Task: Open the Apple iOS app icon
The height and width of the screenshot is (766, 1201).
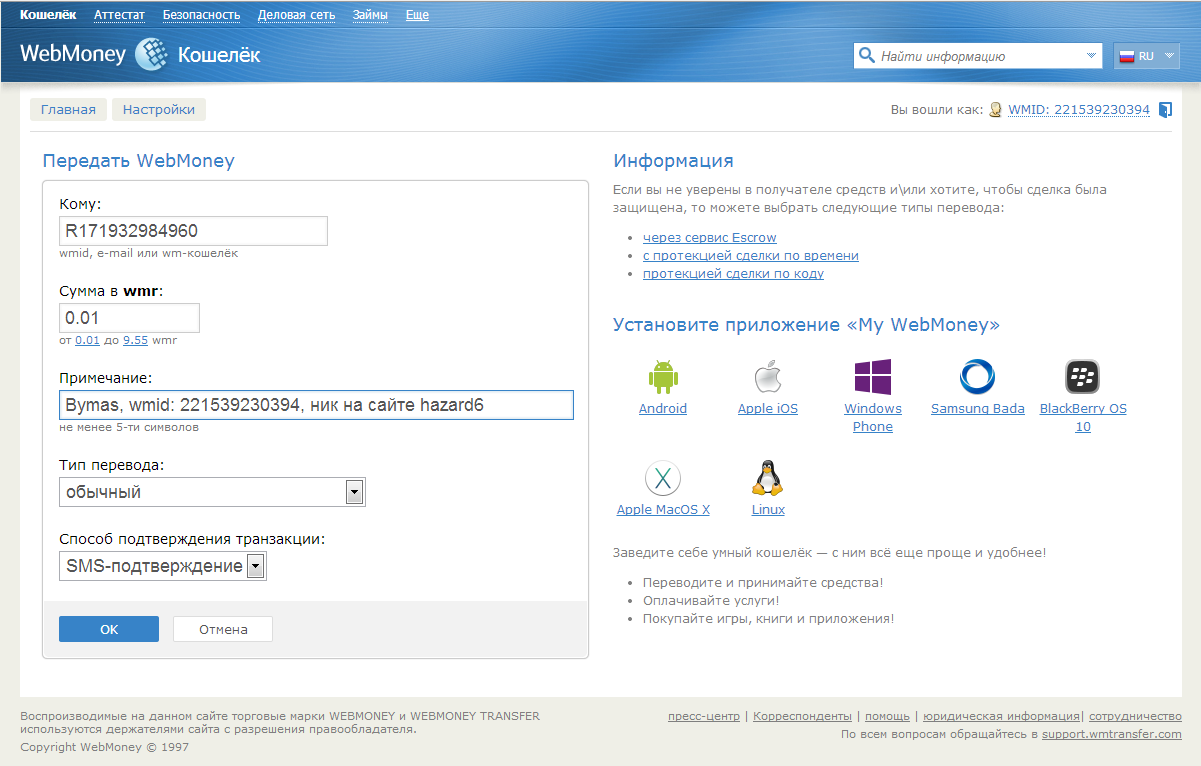Action: [x=767, y=377]
